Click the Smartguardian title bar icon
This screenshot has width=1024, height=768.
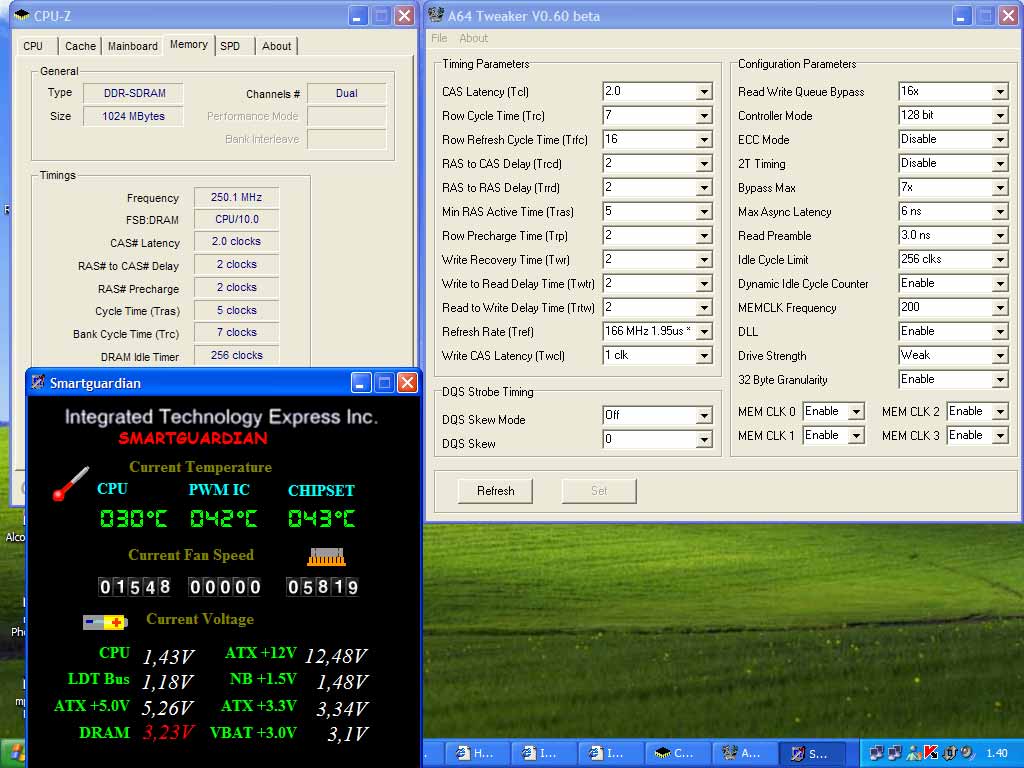(38, 382)
